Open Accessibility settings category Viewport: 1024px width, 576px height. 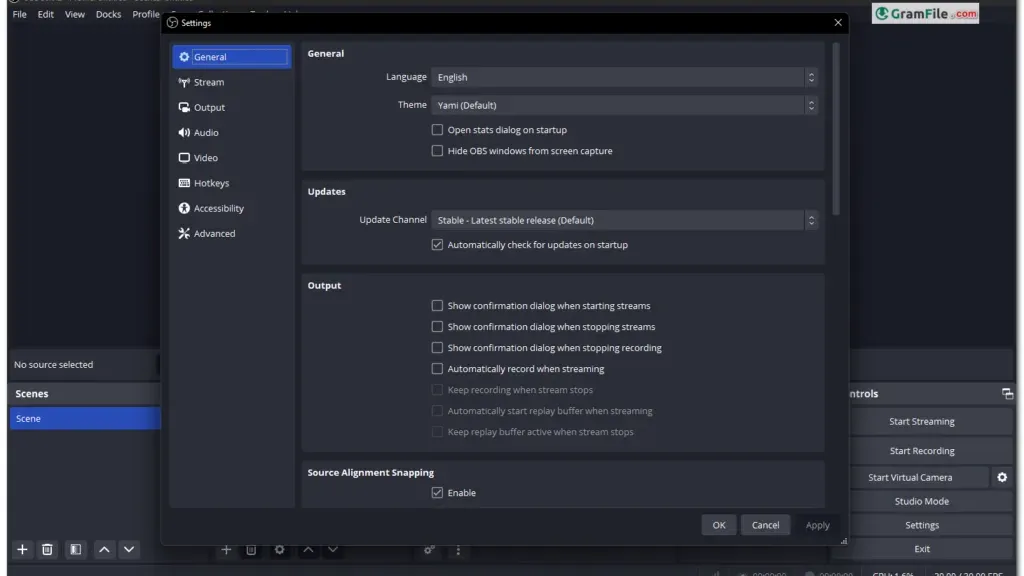(232, 208)
